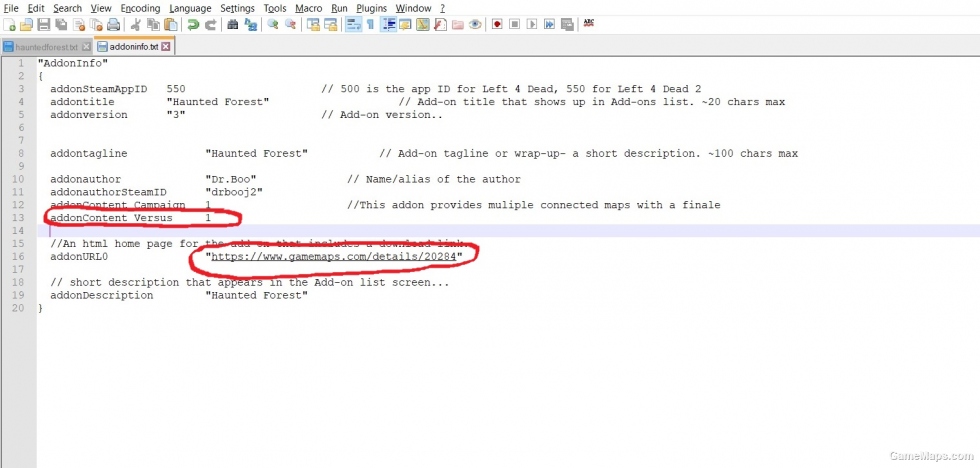The width and height of the screenshot is (980, 468).
Task: Click the gamemaps.com details URL link
Action: [334, 256]
